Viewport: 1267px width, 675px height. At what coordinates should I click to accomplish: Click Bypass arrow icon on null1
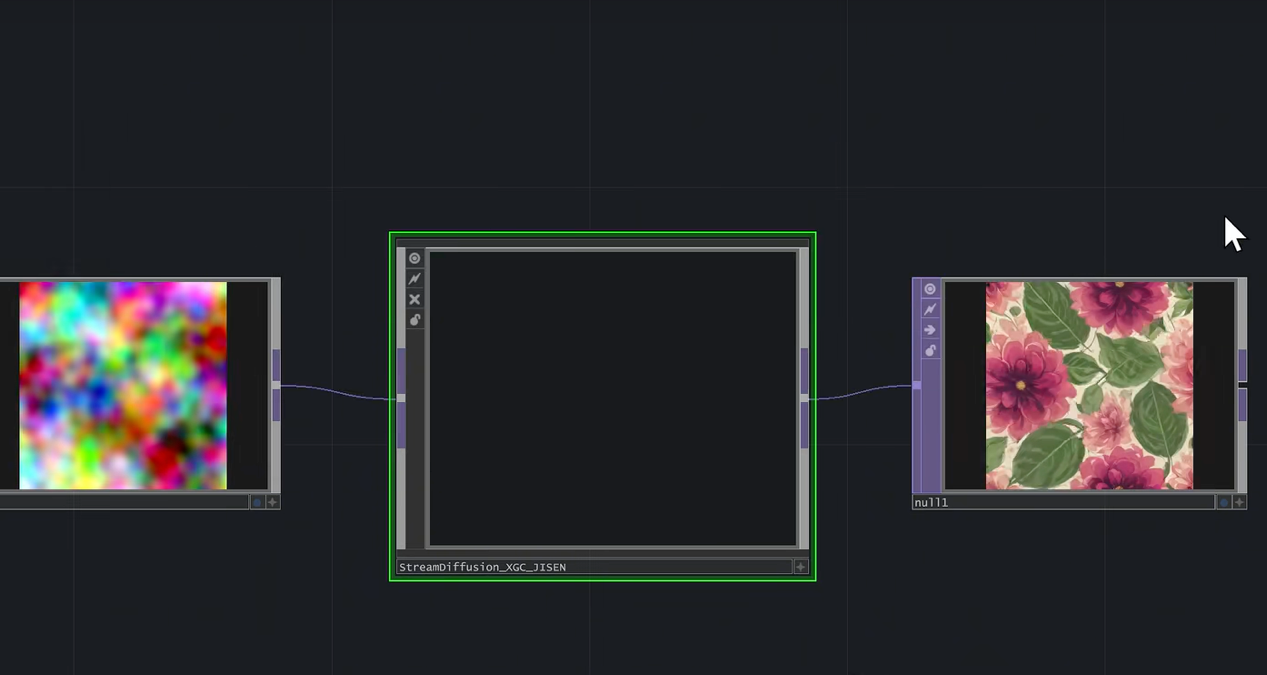point(930,330)
